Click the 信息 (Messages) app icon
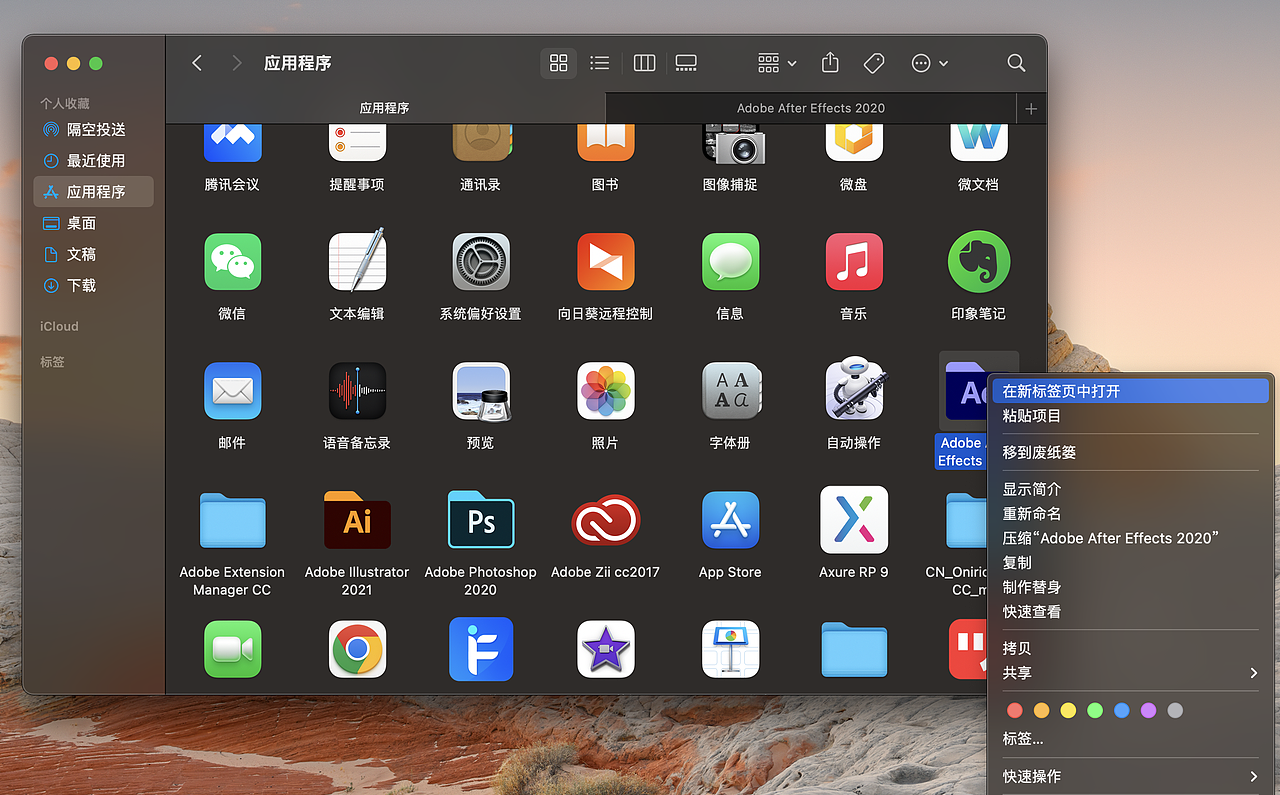 pyautogui.click(x=730, y=262)
